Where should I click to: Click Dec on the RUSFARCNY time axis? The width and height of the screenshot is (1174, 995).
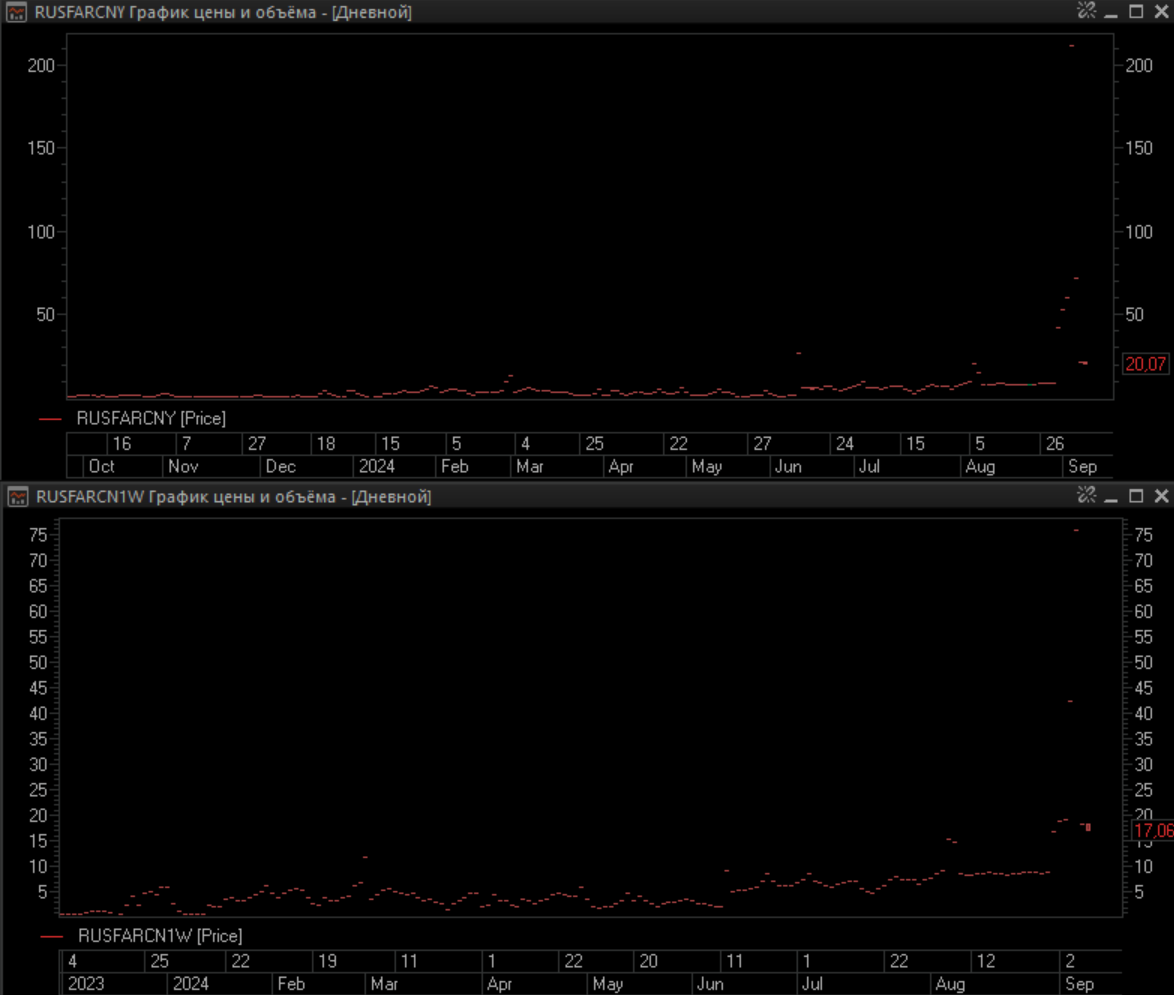[281, 466]
